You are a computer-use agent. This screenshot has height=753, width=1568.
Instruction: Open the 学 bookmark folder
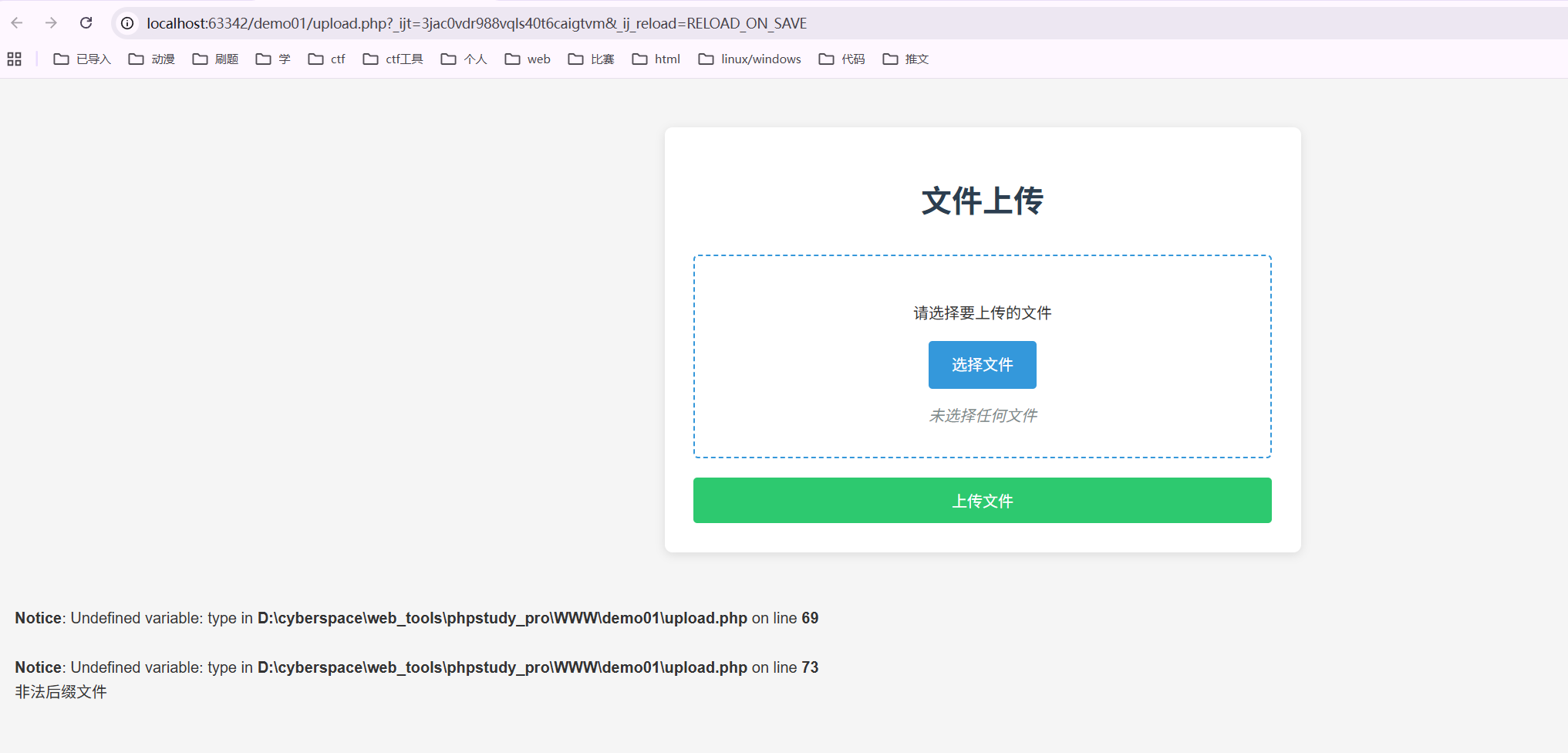(x=273, y=59)
